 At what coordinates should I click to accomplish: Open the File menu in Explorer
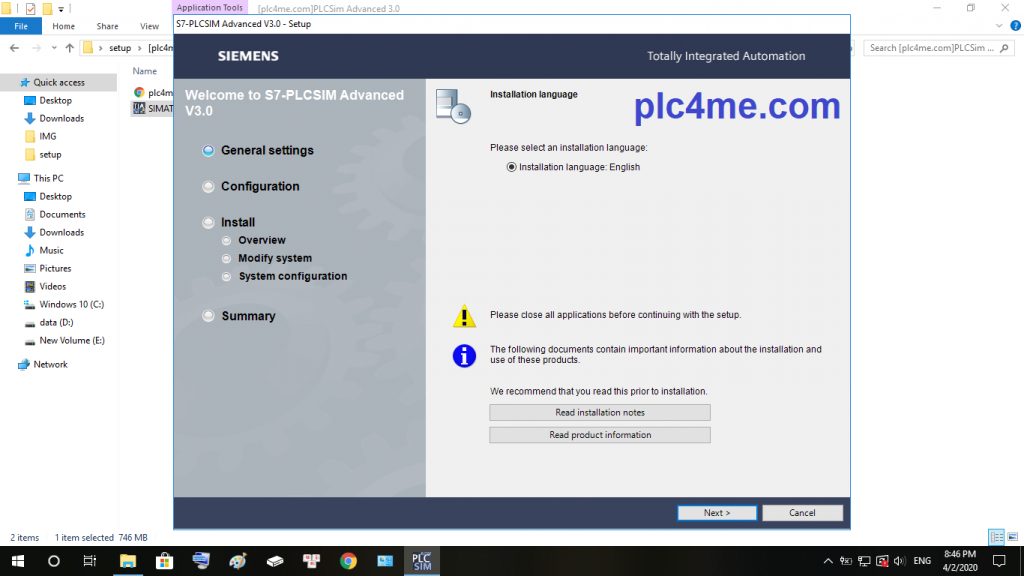point(20,27)
